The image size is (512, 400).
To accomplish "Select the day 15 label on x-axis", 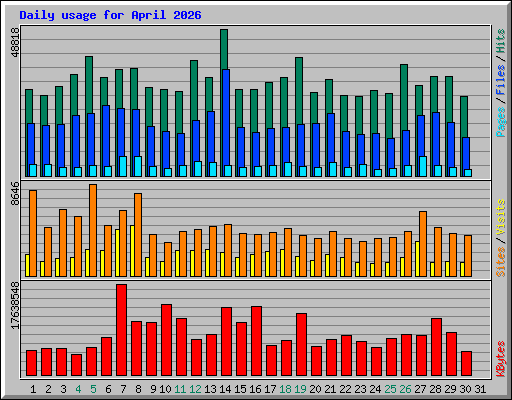I will [x=240, y=389].
